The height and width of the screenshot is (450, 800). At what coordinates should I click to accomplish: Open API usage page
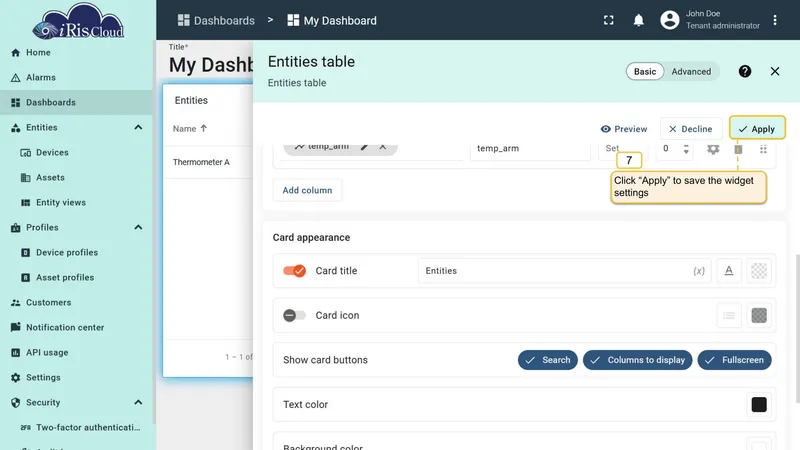tap(77, 353)
